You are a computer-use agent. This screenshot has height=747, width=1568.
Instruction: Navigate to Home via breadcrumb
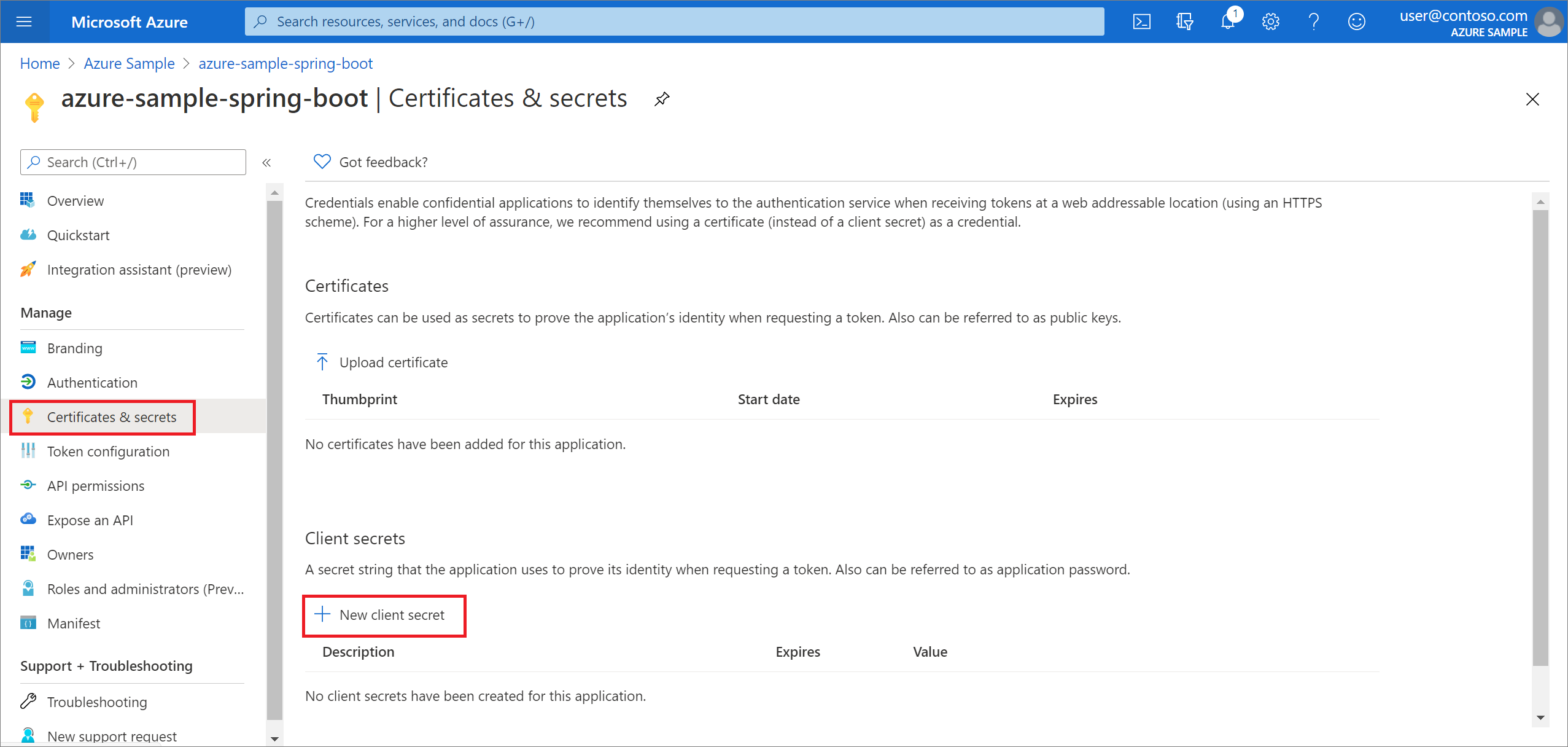[x=39, y=63]
